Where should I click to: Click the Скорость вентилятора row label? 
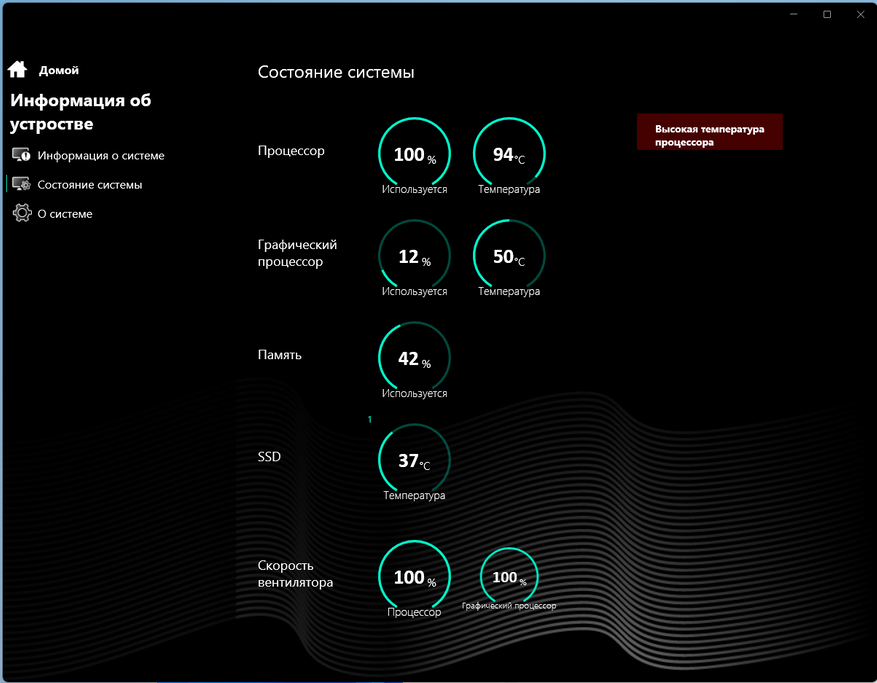tap(295, 574)
